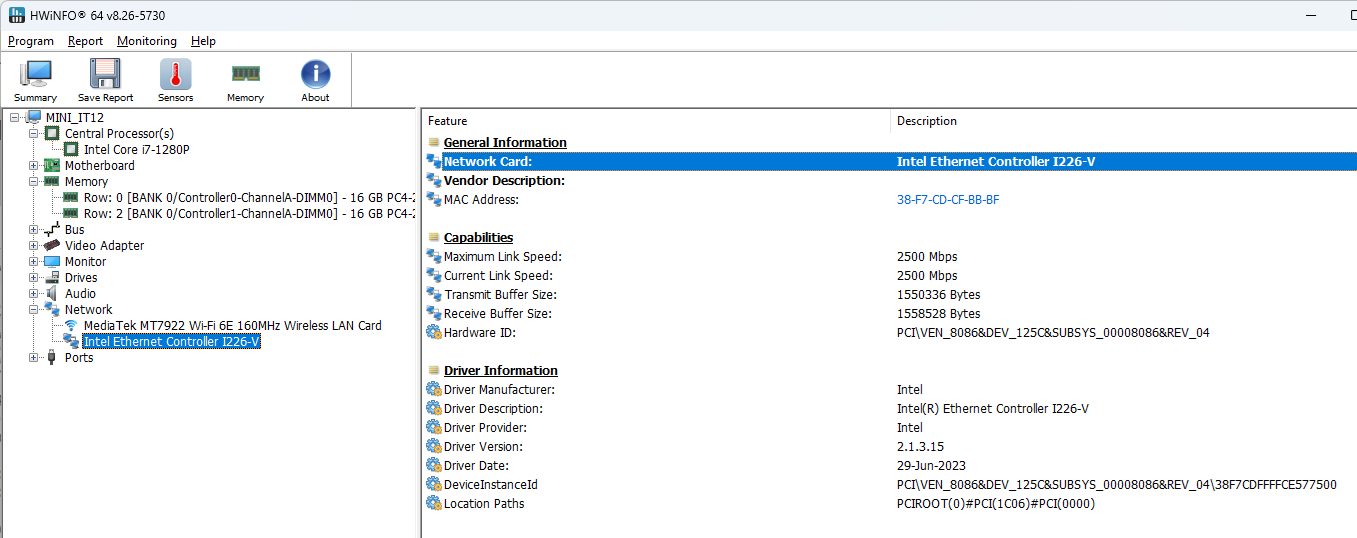
Task: Click the Ports plug icon
Action: point(52,358)
